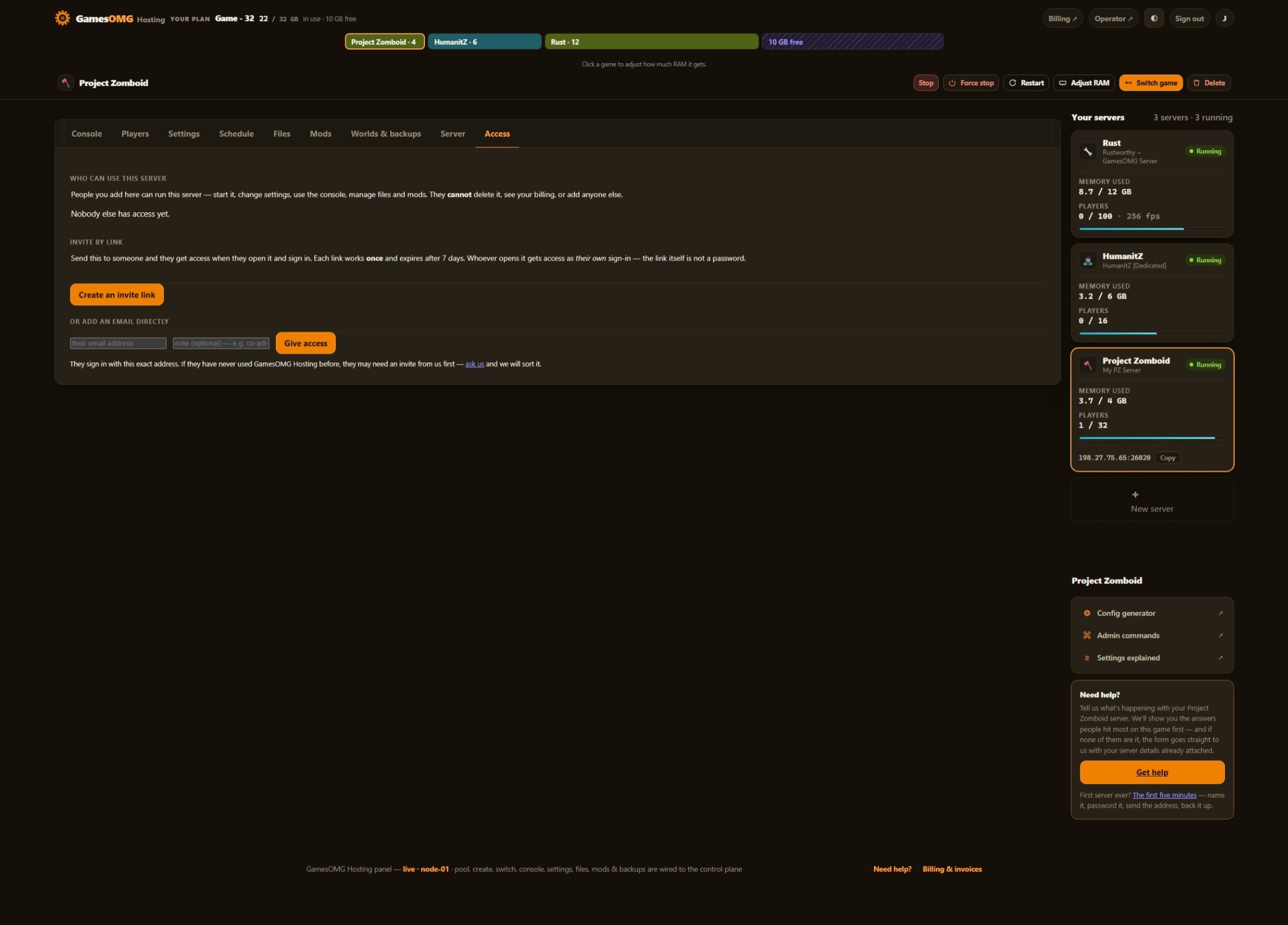The height and width of the screenshot is (925, 1288).
Task: Select the HumanitZ · 6 RAM segment
Action: coord(485,42)
